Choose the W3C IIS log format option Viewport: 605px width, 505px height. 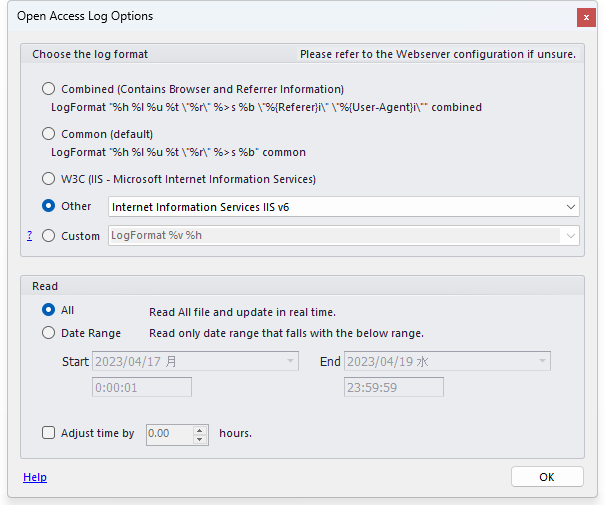(49, 179)
